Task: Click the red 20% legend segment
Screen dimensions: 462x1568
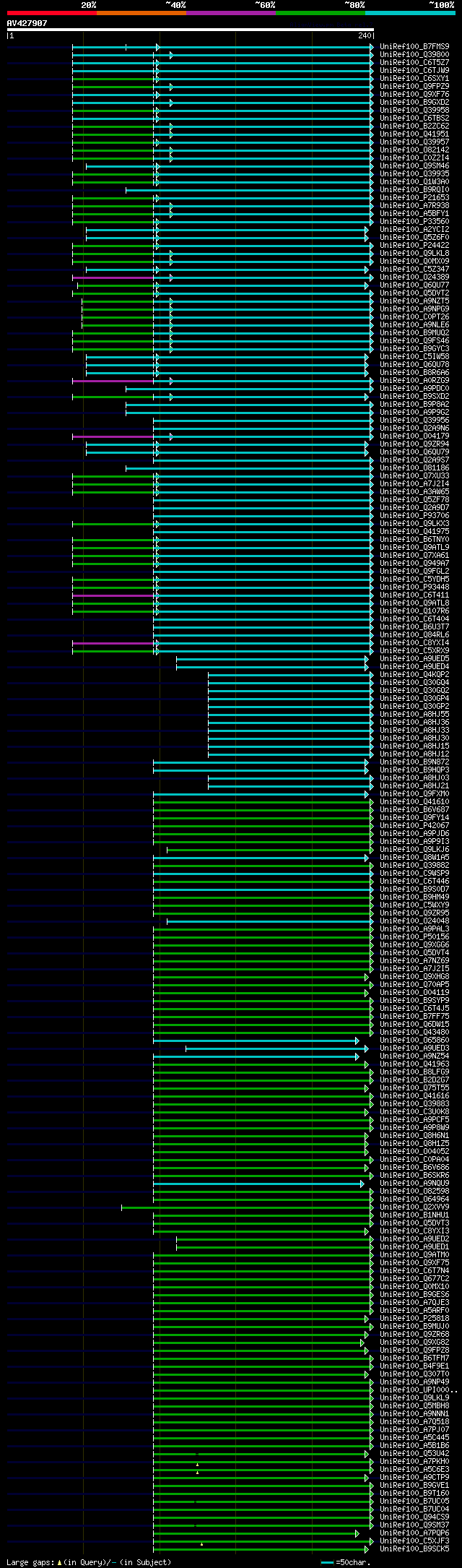Action: point(52,13)
